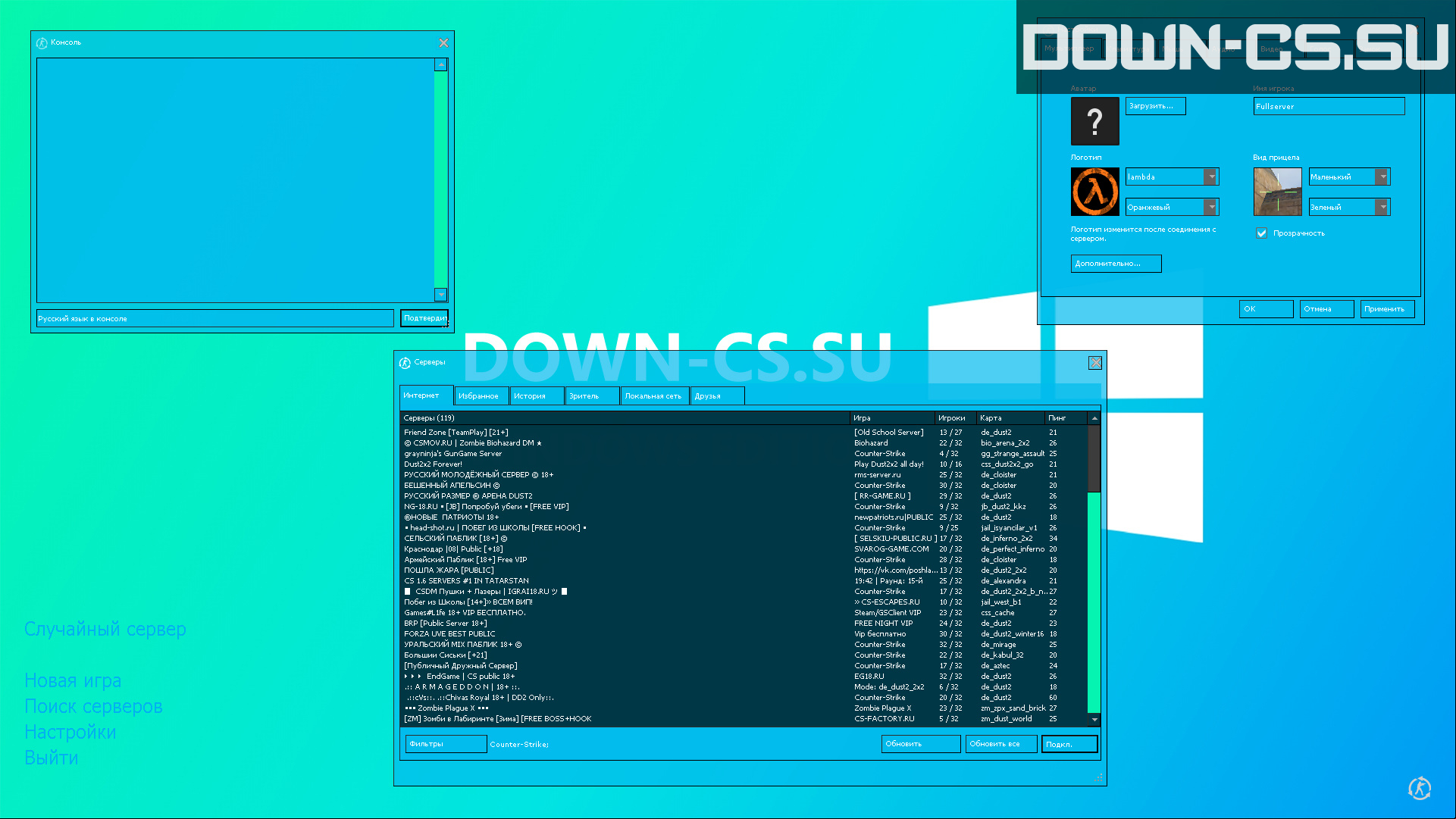Select grayninja's GunGame Server row
The height and width of the screenshot is (819, 1456).
tap(744, 454)
